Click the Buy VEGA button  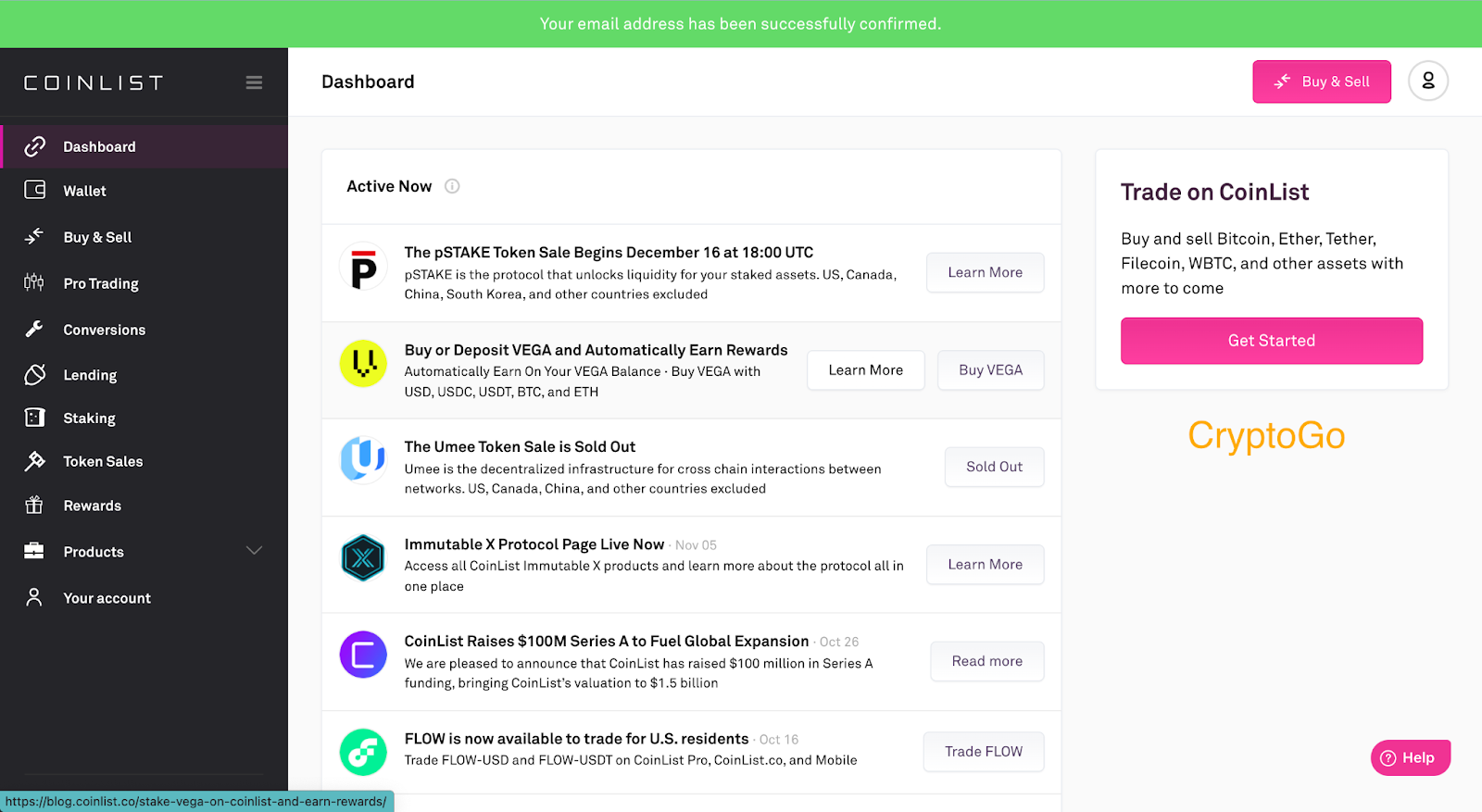pyautogui.click(x=991, y=370)
